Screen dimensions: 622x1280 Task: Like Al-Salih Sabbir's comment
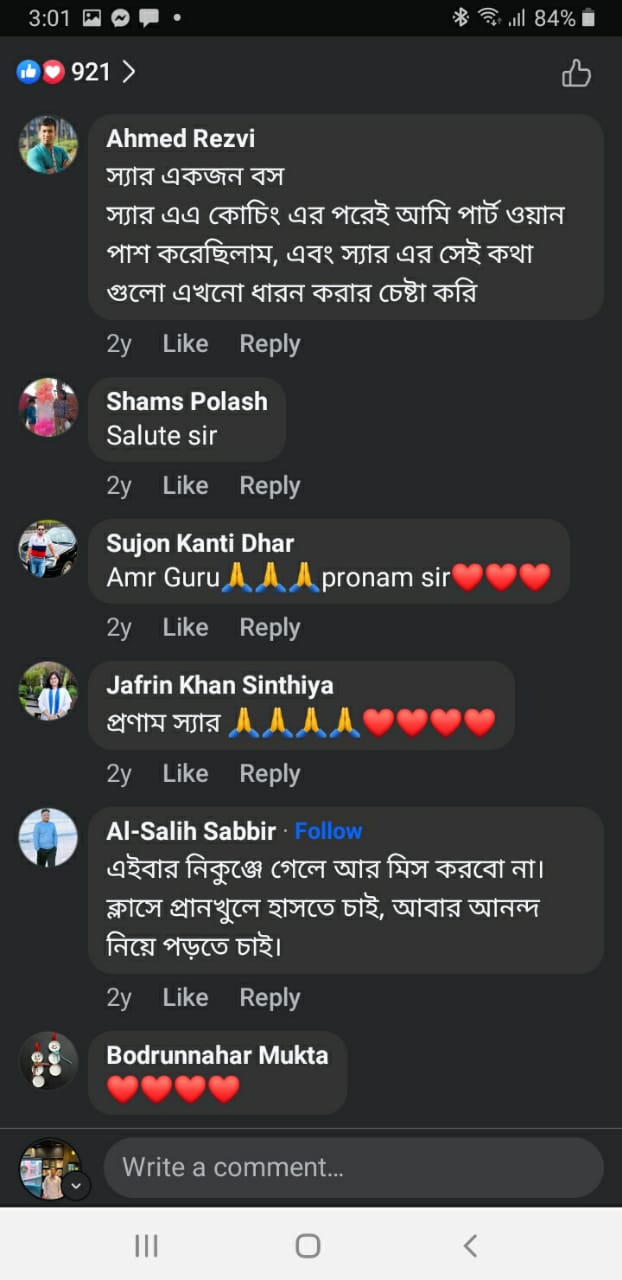[185, 998]
